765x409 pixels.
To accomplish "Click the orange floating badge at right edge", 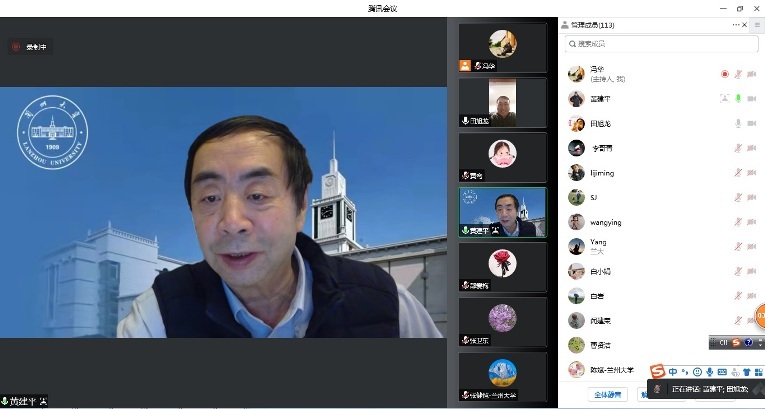I will coord(760,316).
